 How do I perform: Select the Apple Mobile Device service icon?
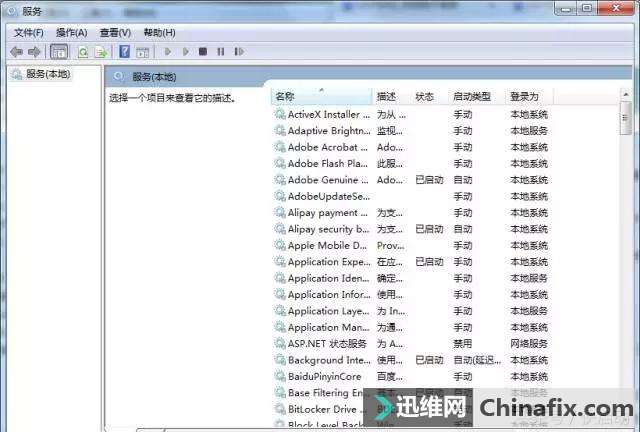(280, 245)
